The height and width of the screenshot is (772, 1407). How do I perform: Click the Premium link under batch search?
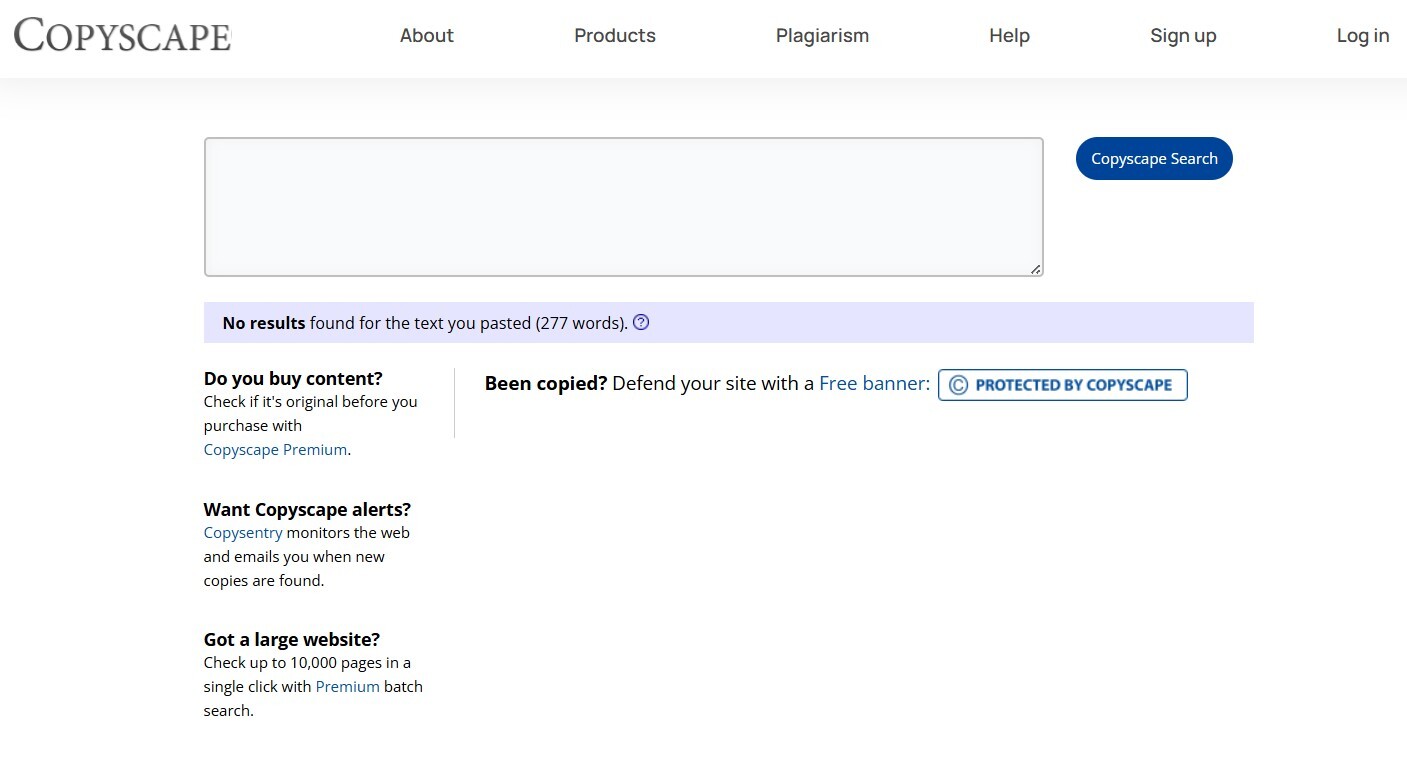coord(347,686)
